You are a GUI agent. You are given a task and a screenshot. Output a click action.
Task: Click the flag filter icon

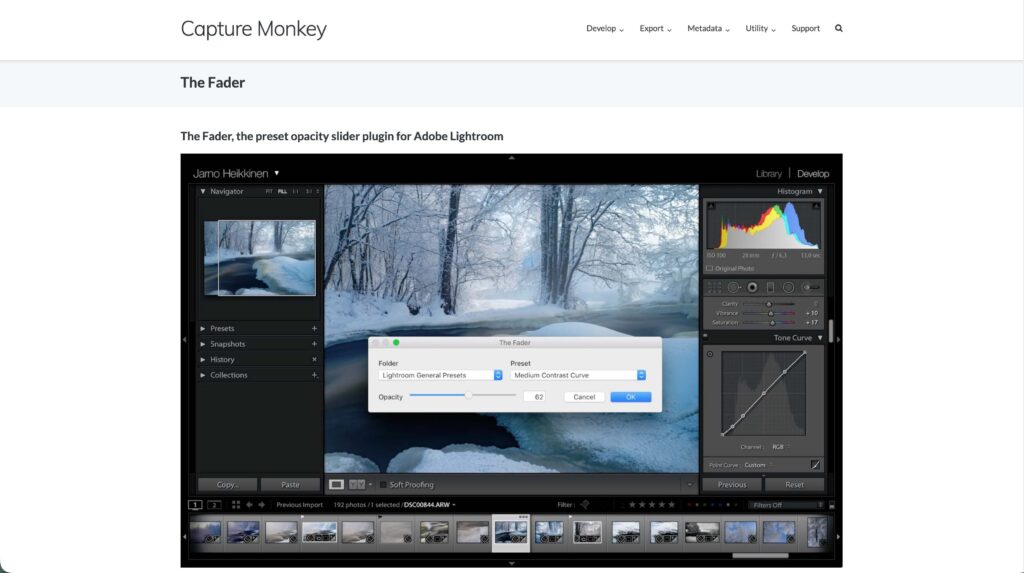point(585,504)
